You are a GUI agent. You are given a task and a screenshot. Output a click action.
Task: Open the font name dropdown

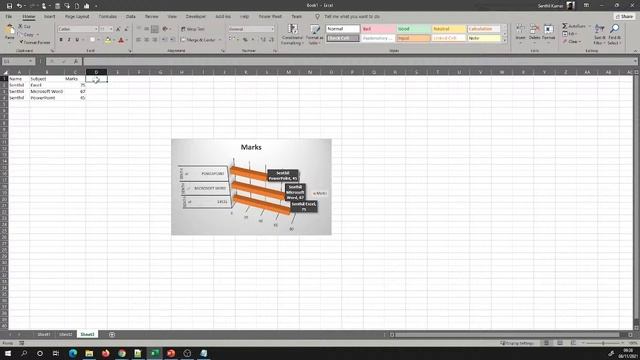[96, 29]
